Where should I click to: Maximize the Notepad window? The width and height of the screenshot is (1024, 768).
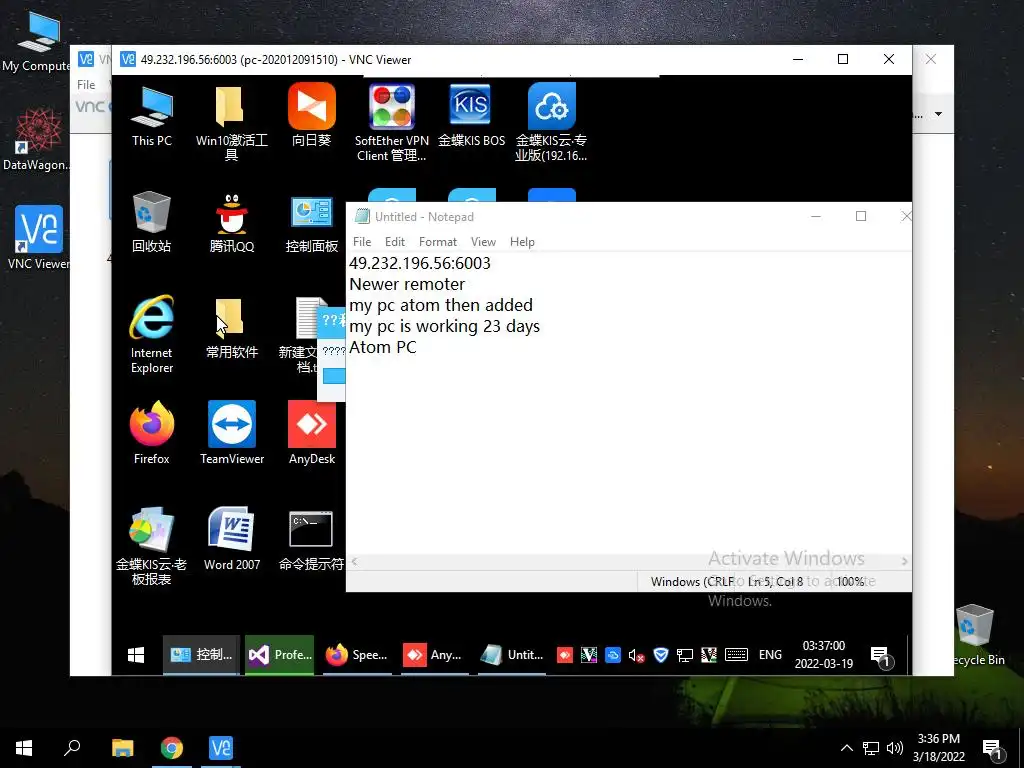pyautogui.click(x=861, y=216)
